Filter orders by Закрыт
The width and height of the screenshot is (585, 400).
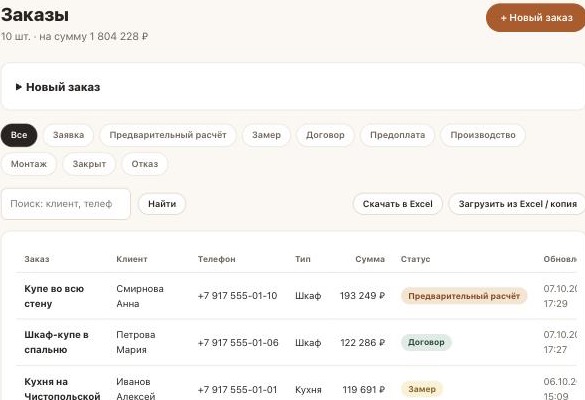click(89, 164)
